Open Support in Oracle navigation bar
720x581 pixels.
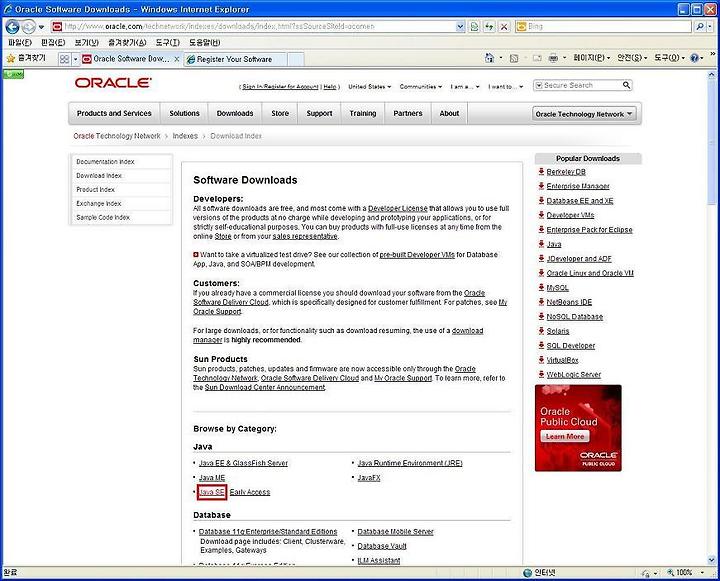tap(319, 113)
